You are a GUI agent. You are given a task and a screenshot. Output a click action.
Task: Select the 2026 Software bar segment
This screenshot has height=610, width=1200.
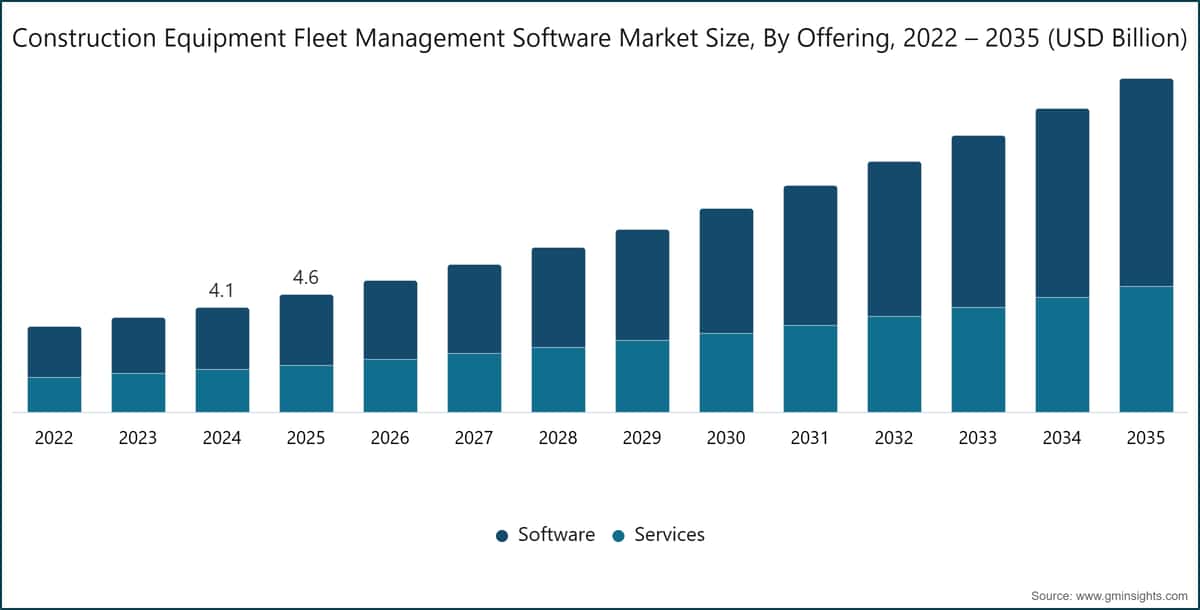click(x=390, y=320)
